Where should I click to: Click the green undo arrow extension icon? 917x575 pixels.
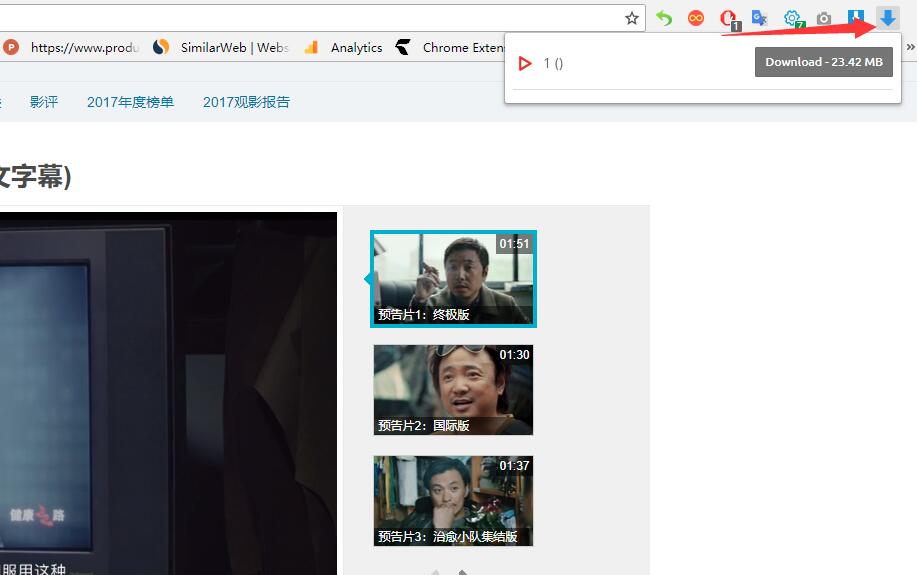pyautogui.click(x=664, y=18)
